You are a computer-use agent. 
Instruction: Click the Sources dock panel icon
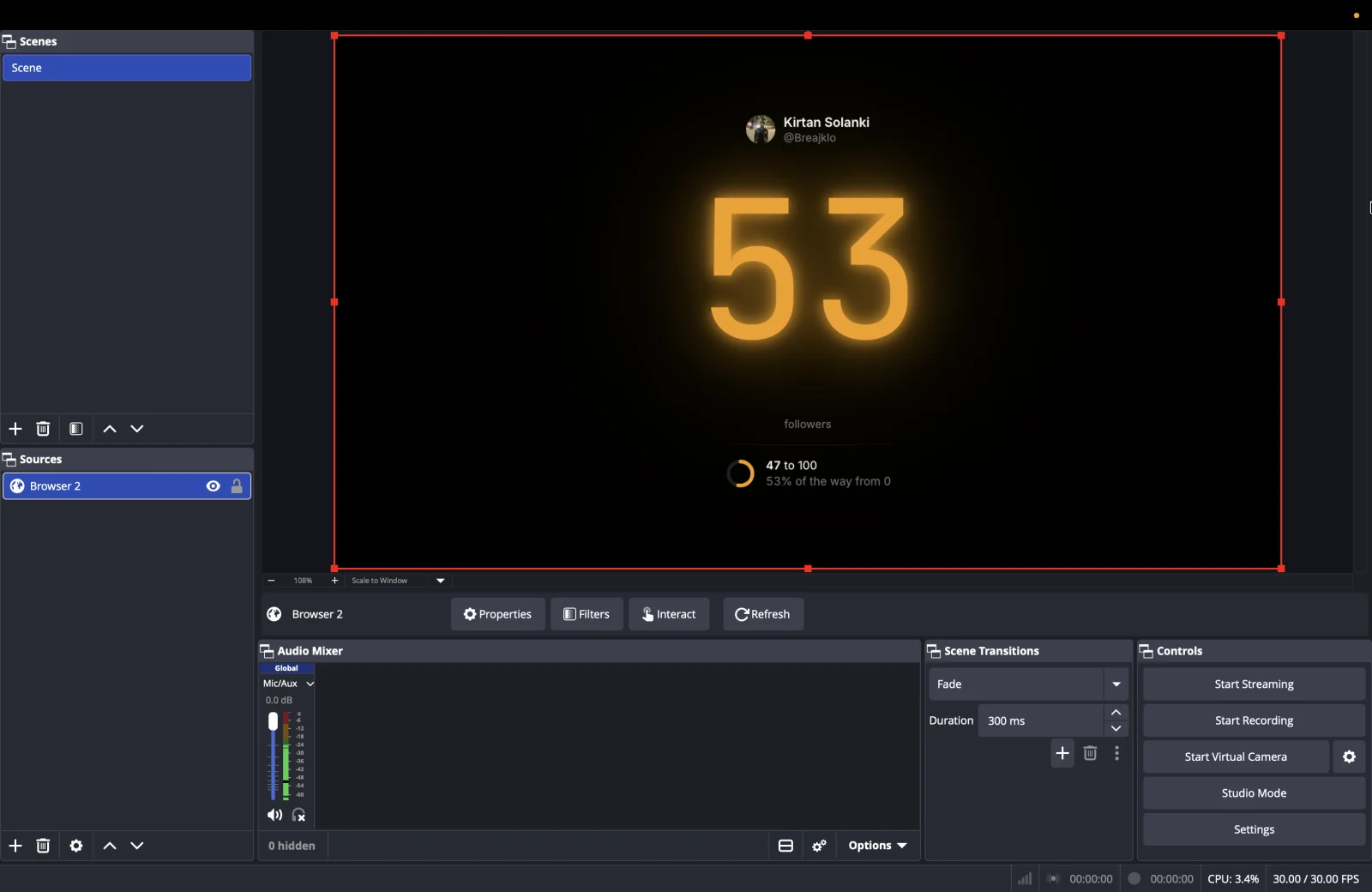pyautogui.click(x=9, y=460)
